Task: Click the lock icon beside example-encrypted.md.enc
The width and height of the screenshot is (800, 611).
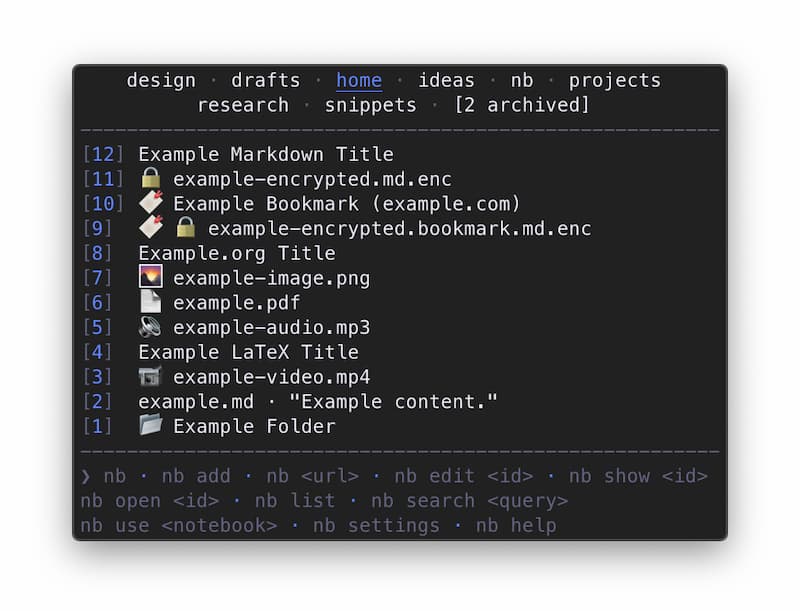Action: [x=151, y=179]
